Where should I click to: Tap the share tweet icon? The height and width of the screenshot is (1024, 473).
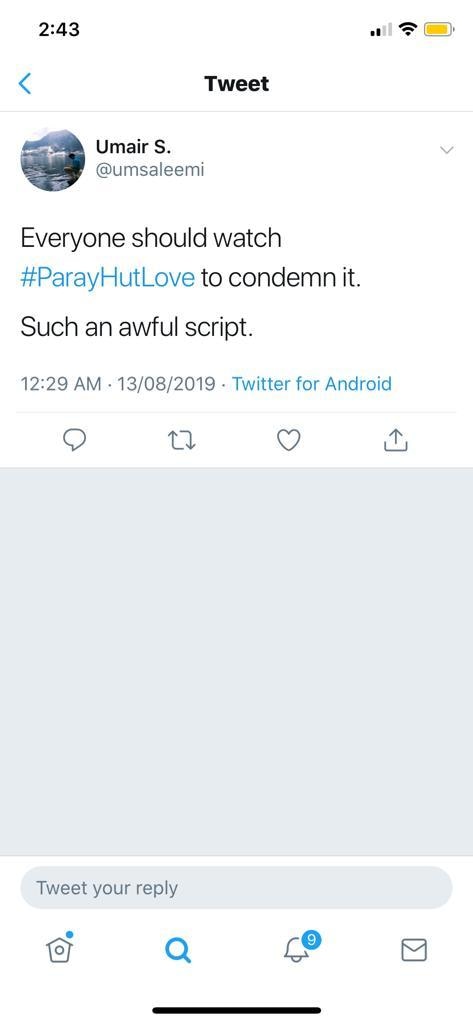click(395, 441)
